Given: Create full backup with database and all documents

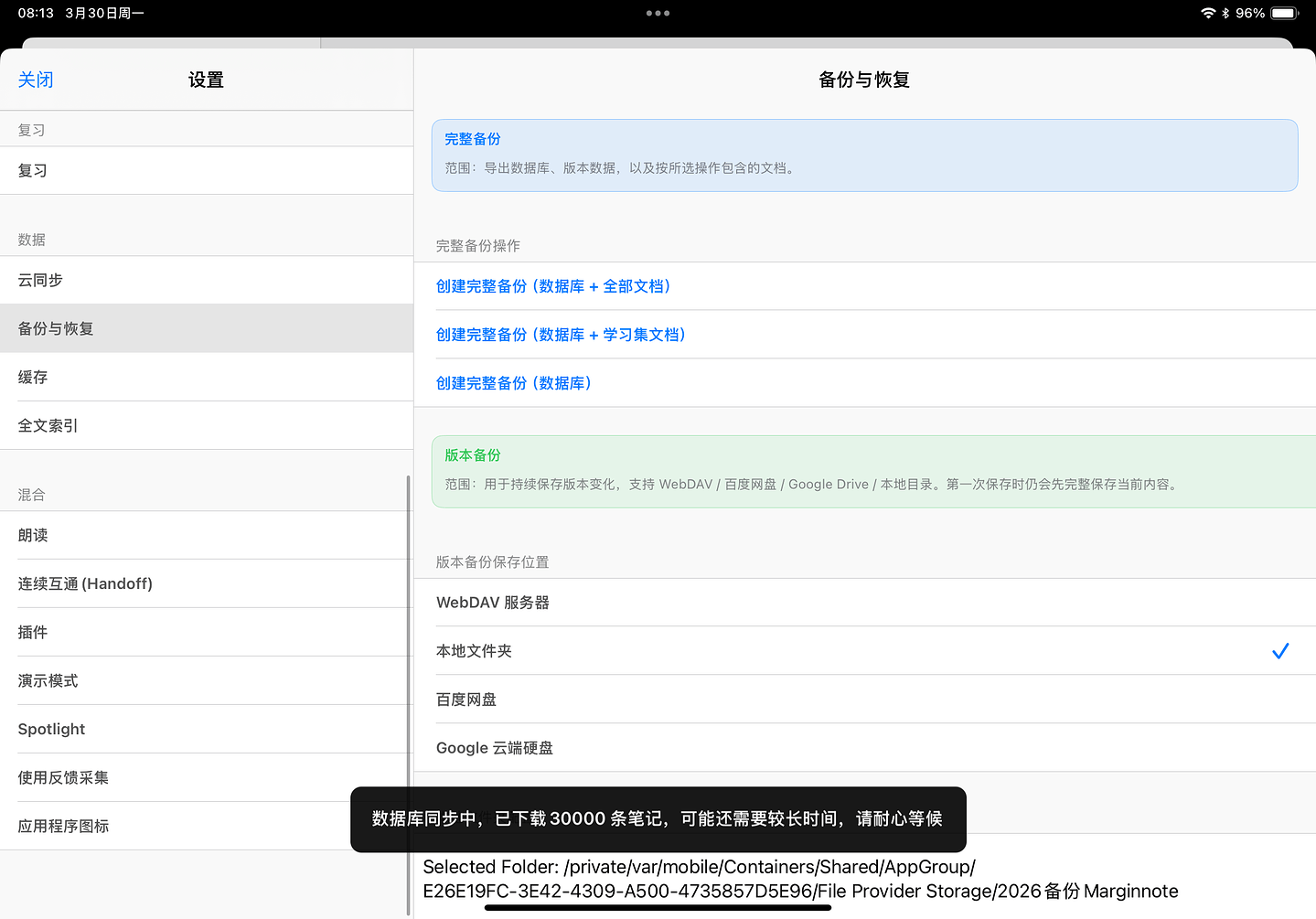Looking at the screenshot, I should tap(553, 286).
